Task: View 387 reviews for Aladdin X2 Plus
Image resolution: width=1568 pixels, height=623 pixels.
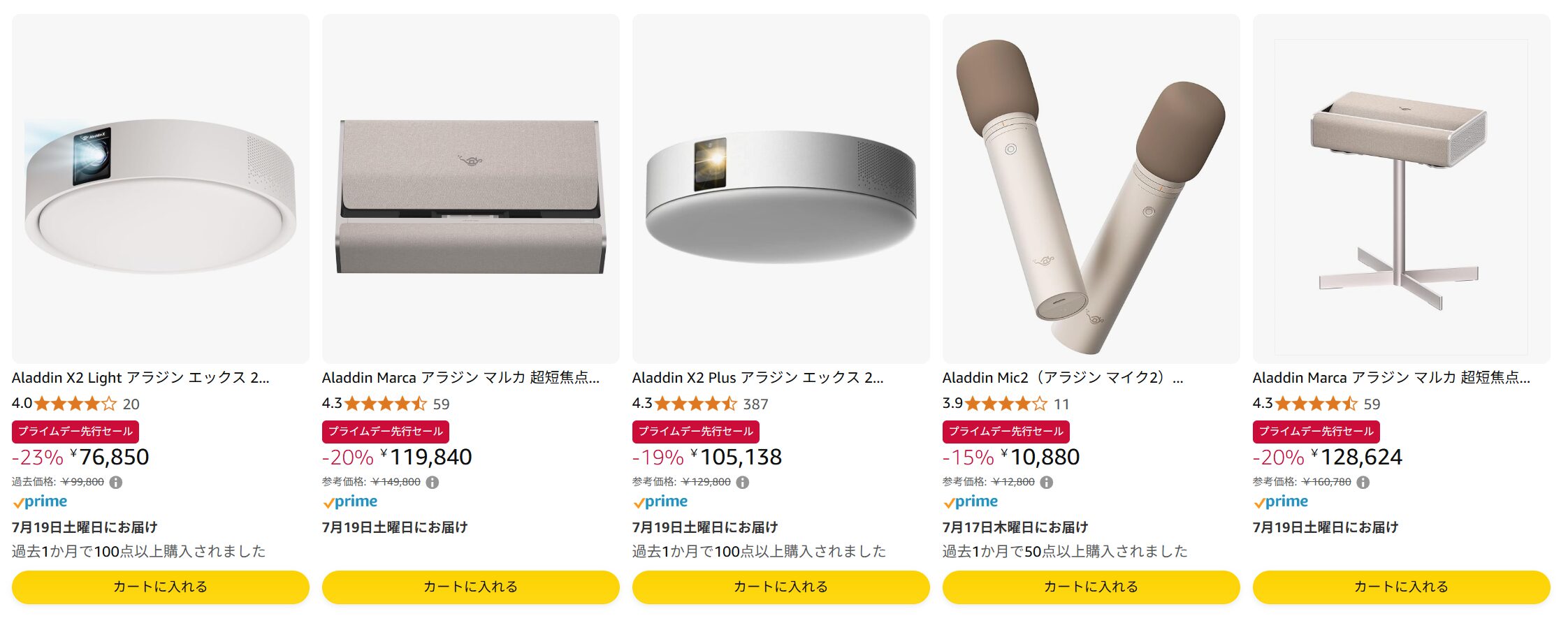Action: (755, 404)
